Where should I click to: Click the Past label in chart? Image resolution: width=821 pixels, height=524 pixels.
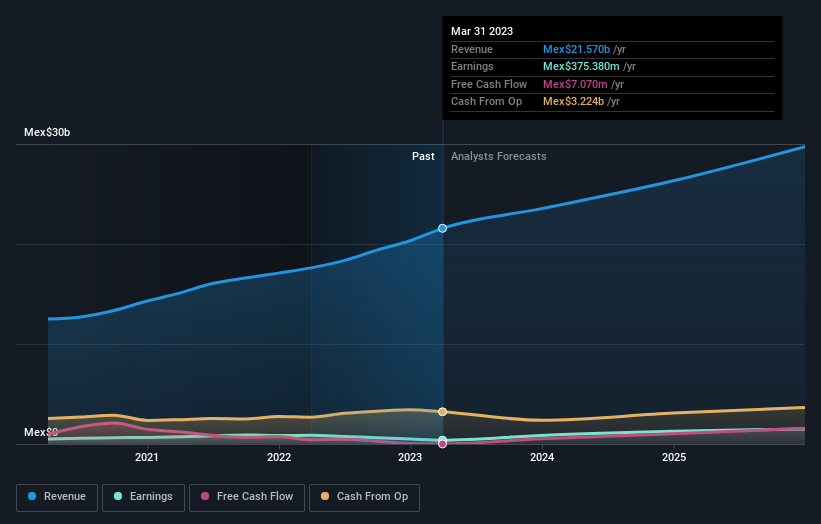[423, 157]
